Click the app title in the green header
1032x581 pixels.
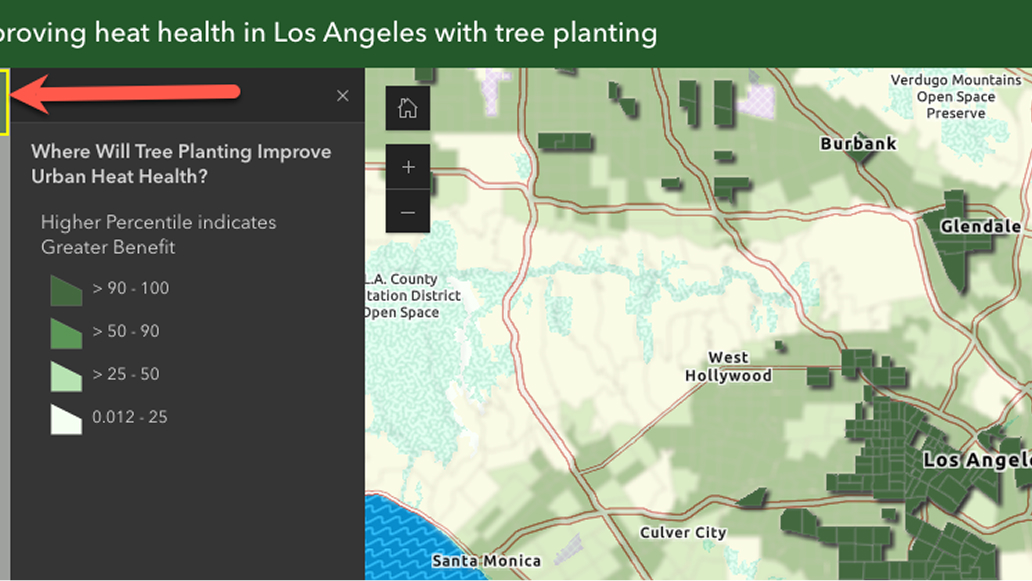pos(328,33)
